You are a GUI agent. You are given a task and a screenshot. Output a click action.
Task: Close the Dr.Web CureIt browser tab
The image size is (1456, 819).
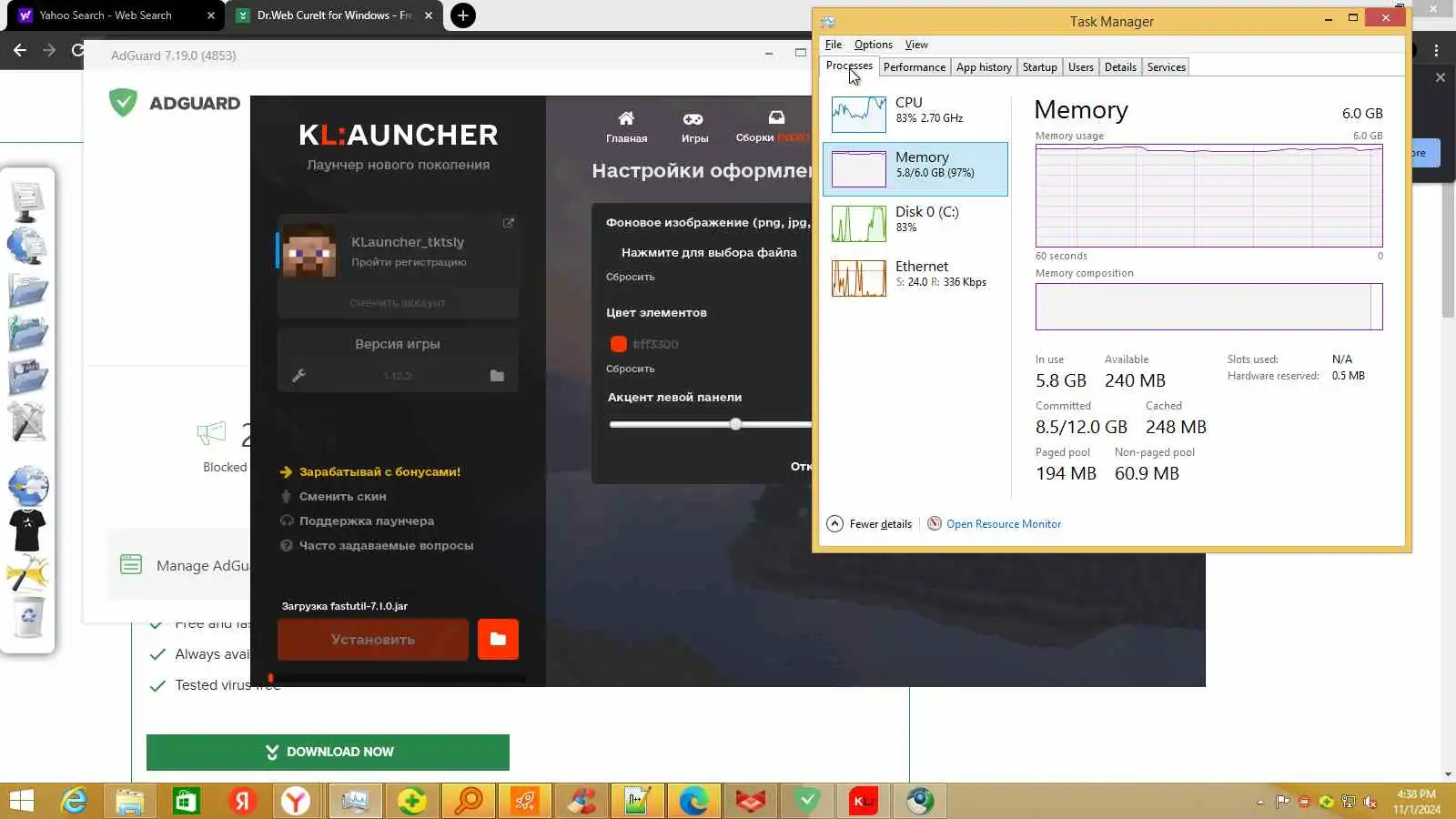pyautogui.click(x=429, y=15)
